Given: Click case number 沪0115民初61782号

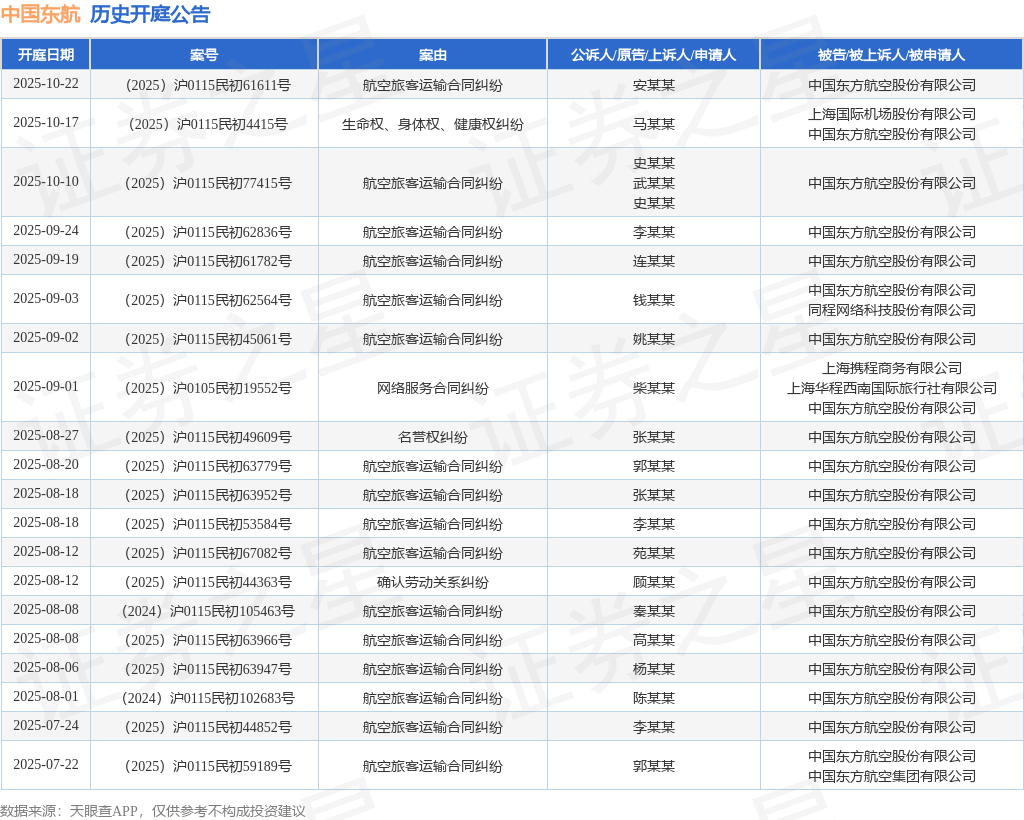Looking at the screenshot, I should click(208, 261).
